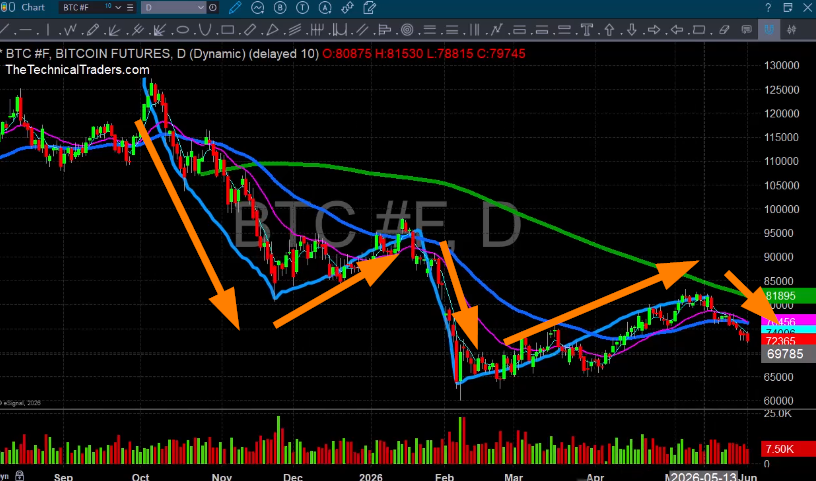Viewport: 816px width, 481px height.
Task: Open the help question mark
Action: point(769,8)
